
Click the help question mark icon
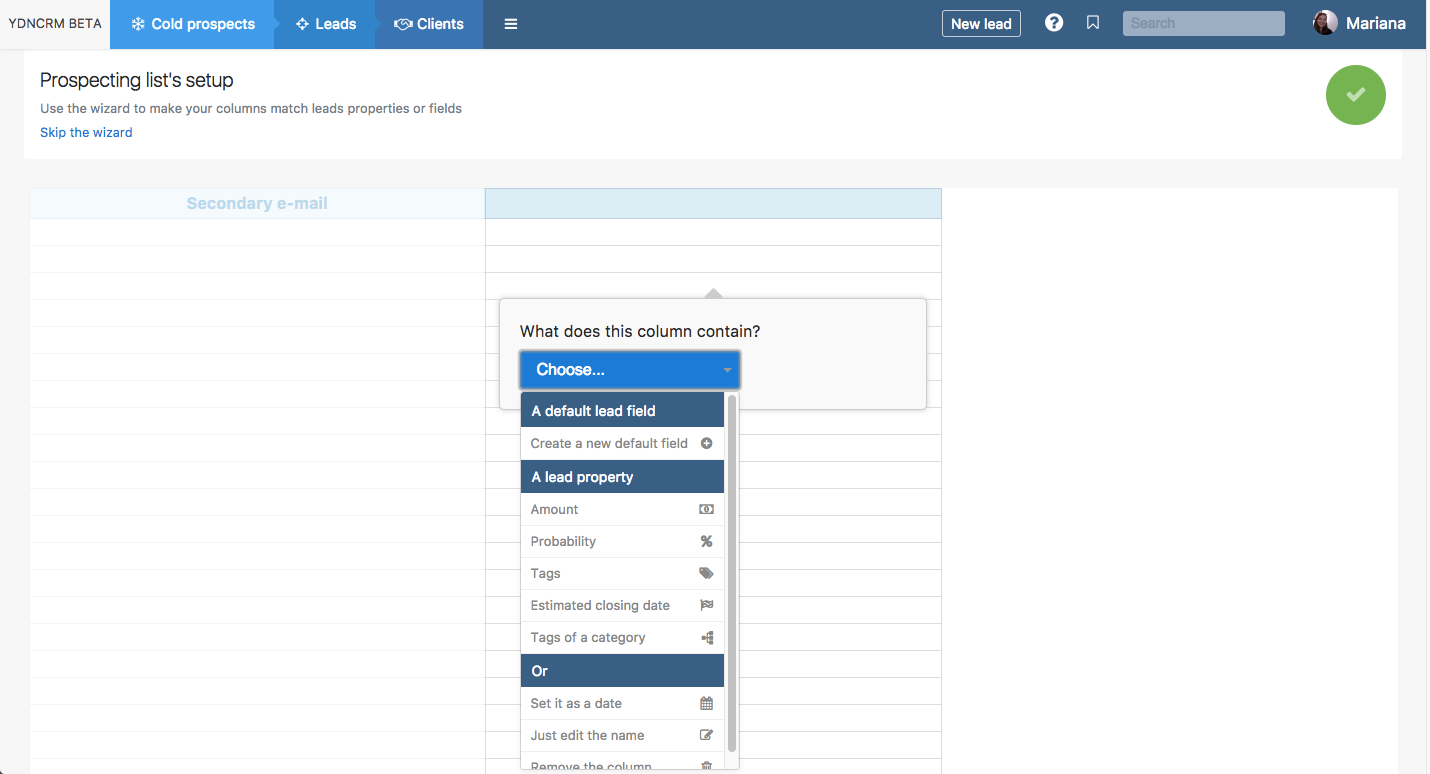click(1054, 23)
